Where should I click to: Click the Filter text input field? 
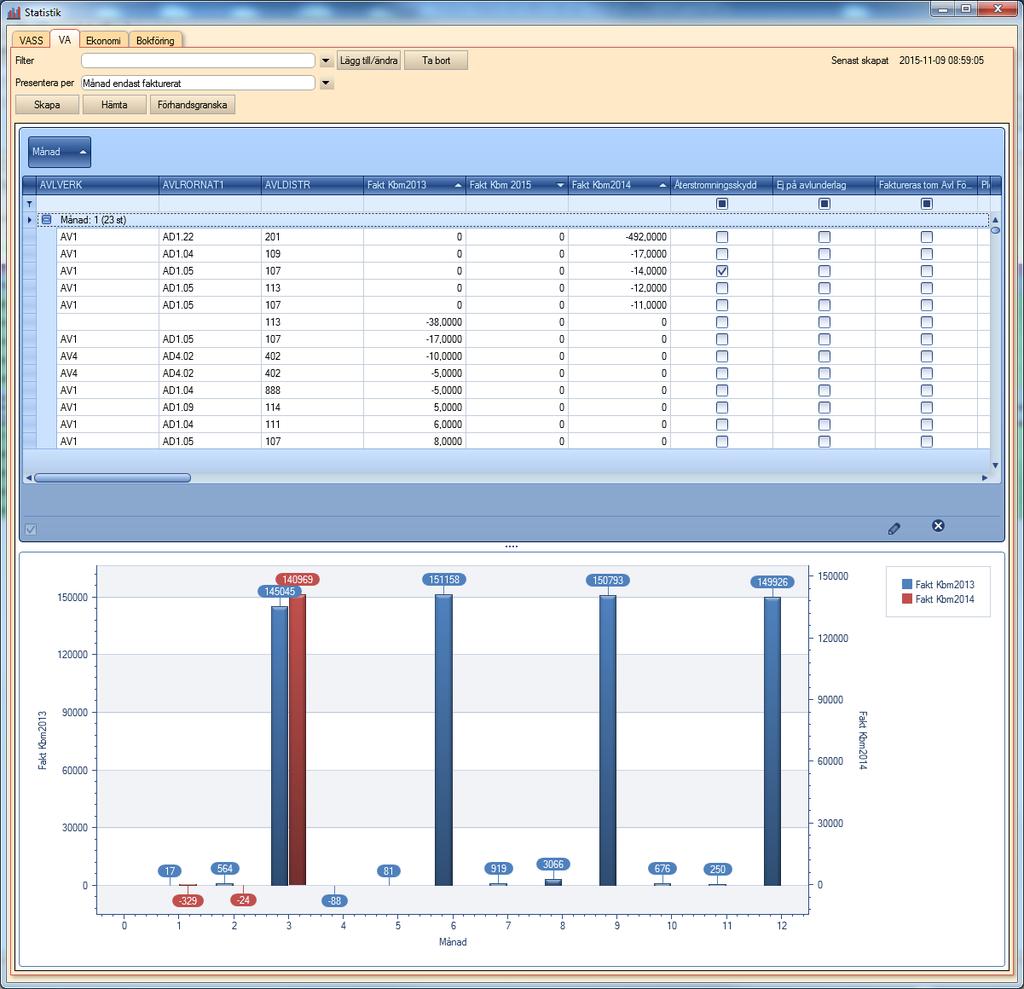pos(198,61)
